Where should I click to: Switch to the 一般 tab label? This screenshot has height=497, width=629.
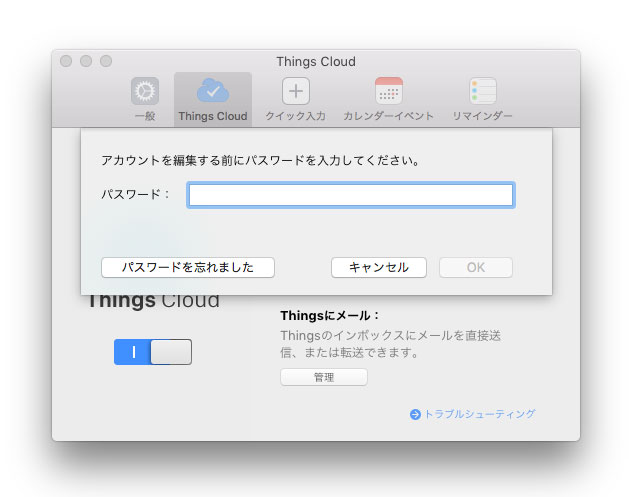145,116
